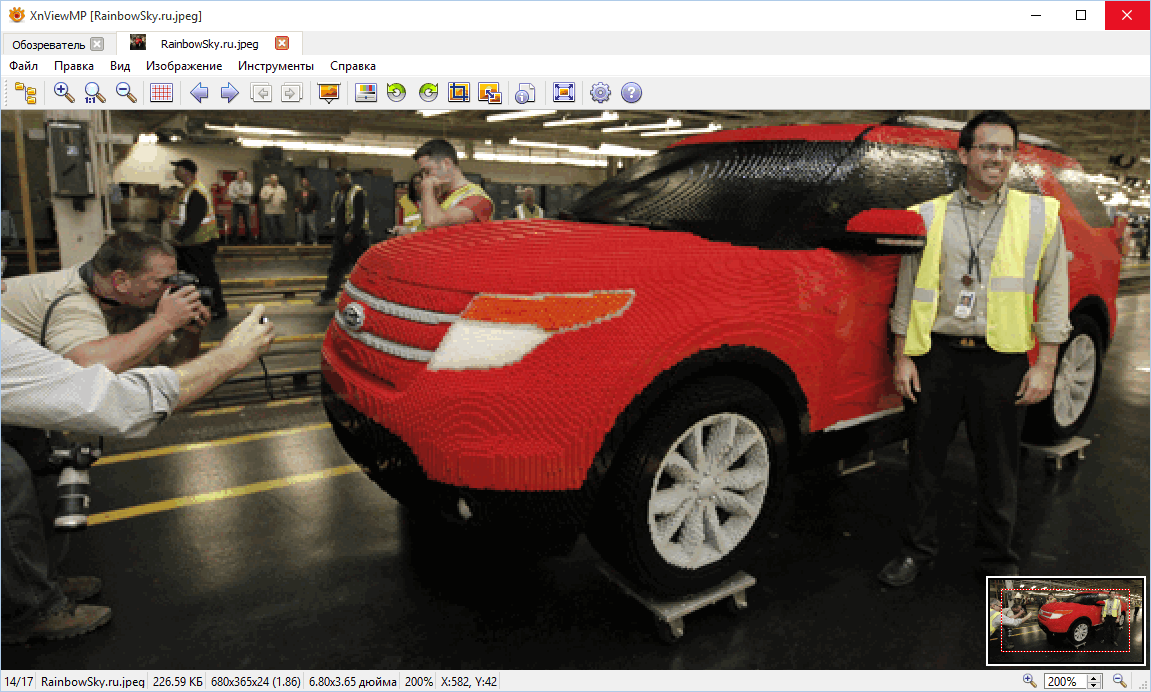1151x692 pixels.
Task: Click the 6.80x3.65 дюйма print size
Action: coord(352,682)
